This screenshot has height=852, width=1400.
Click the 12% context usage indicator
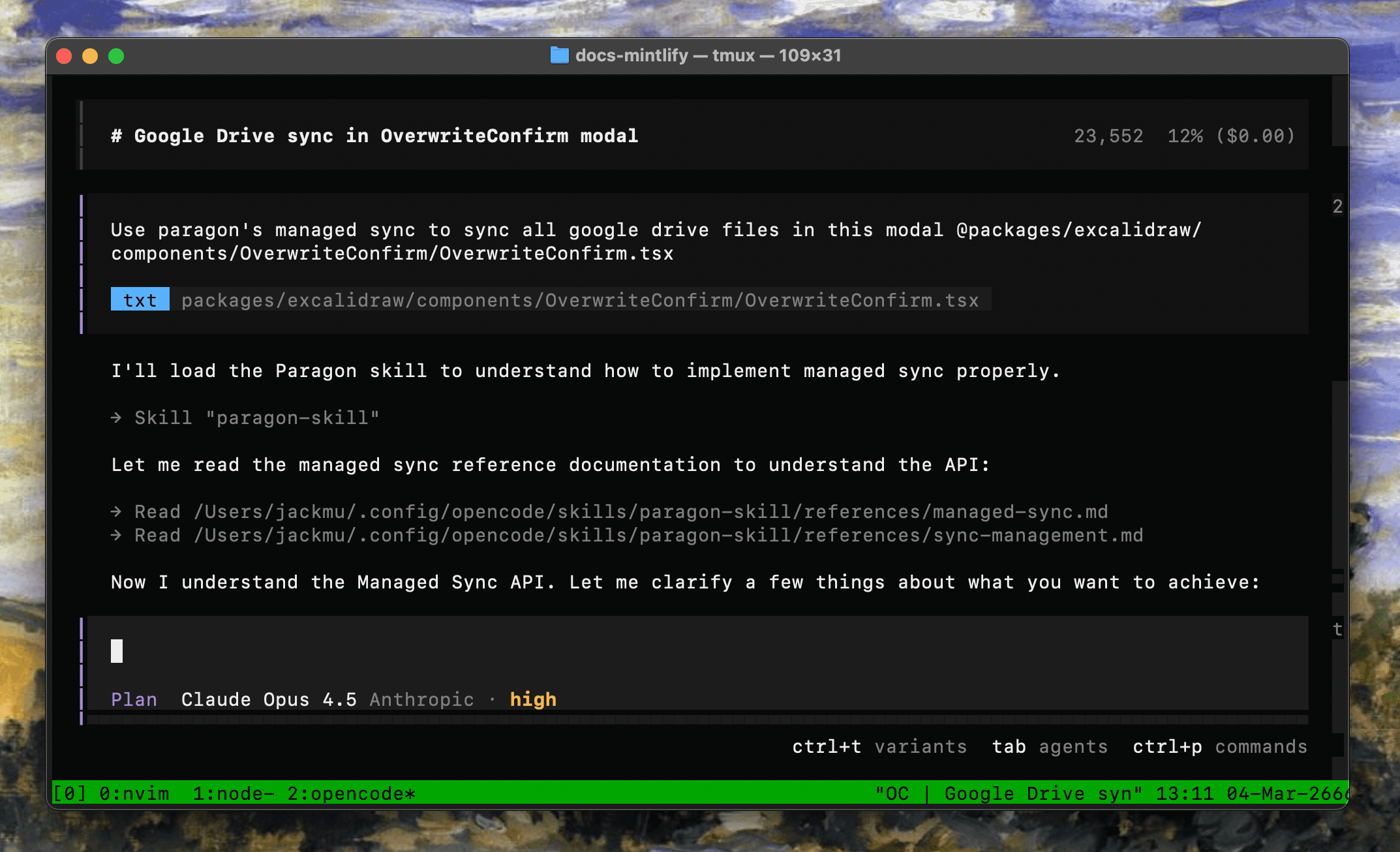(1185, 136)
